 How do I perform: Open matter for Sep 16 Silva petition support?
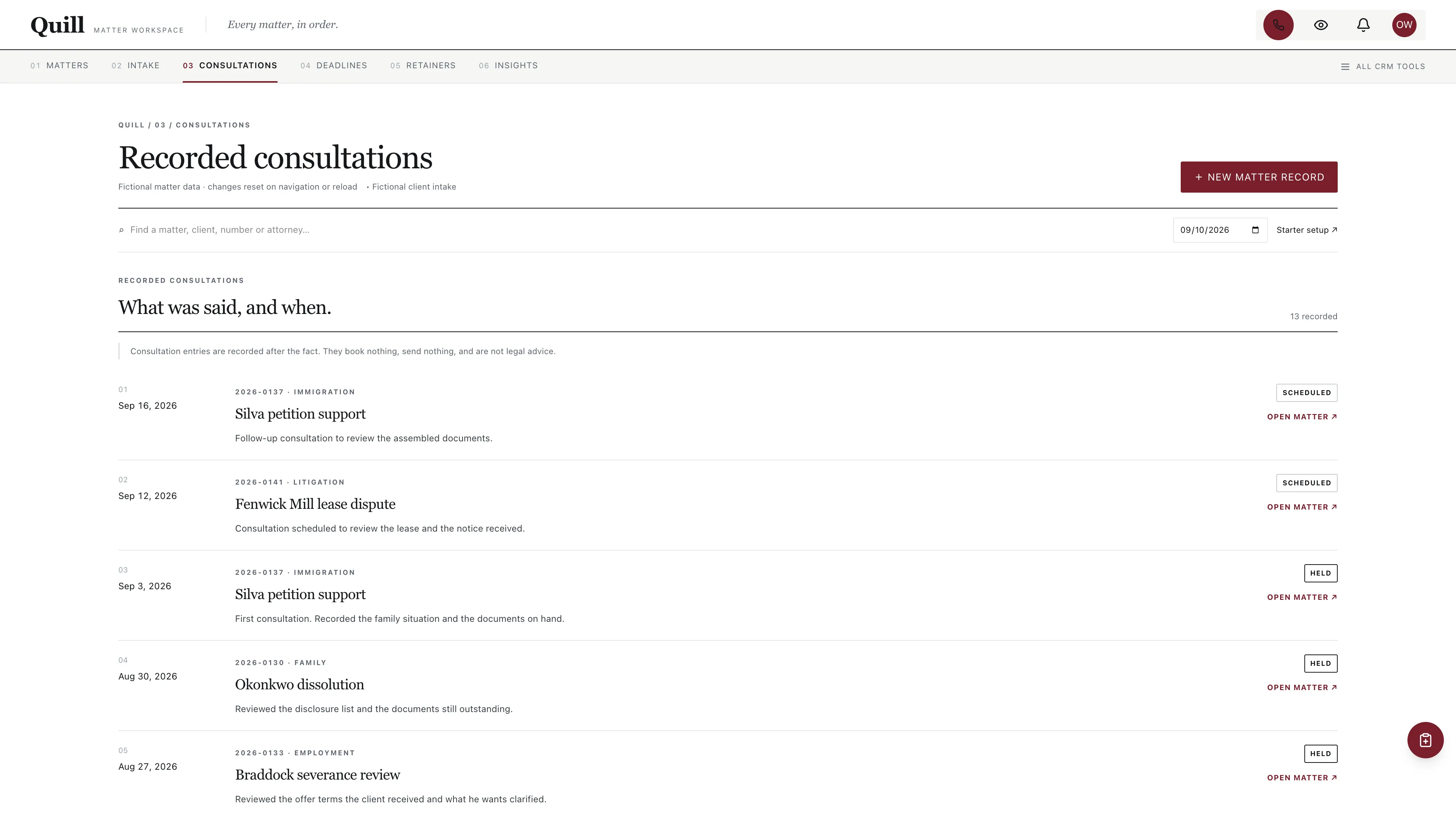click(x=1302, y=417)
